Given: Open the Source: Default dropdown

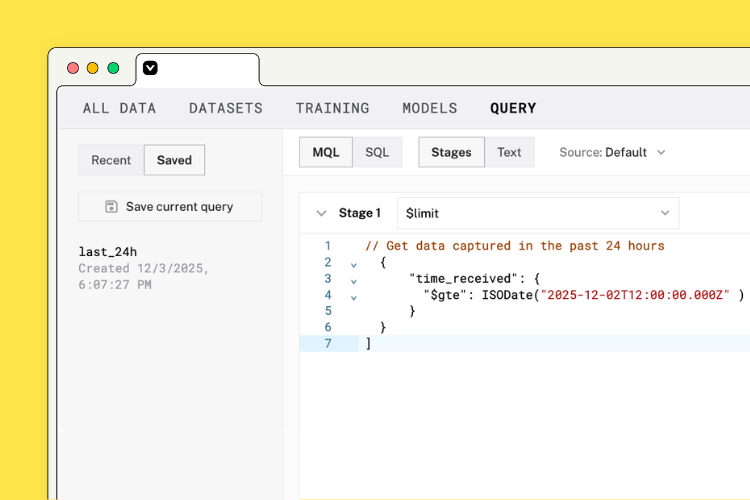Looking at the screenshot, I should (x=613, y=152).
